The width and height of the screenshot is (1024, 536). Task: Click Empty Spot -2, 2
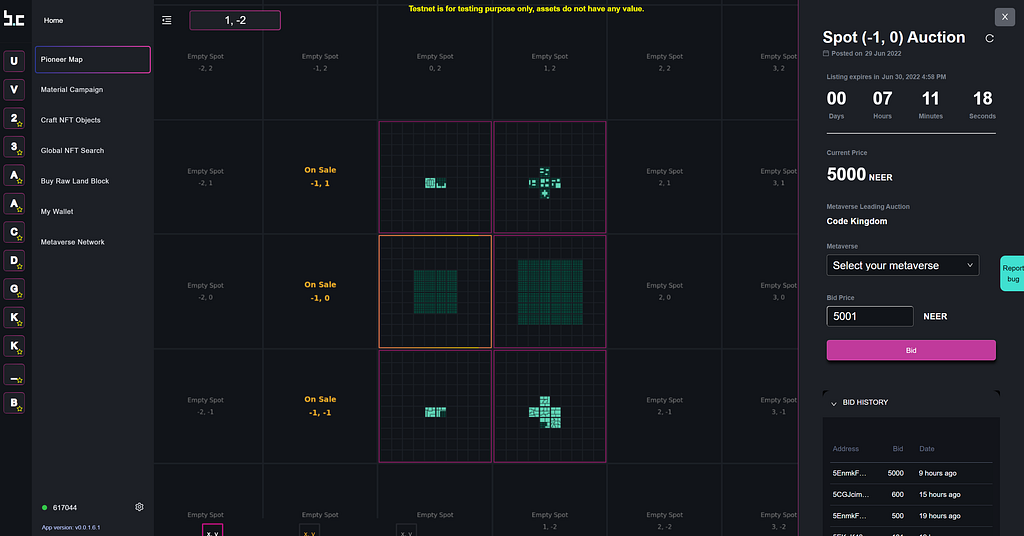pyautogui.click(x=206, y=62)
